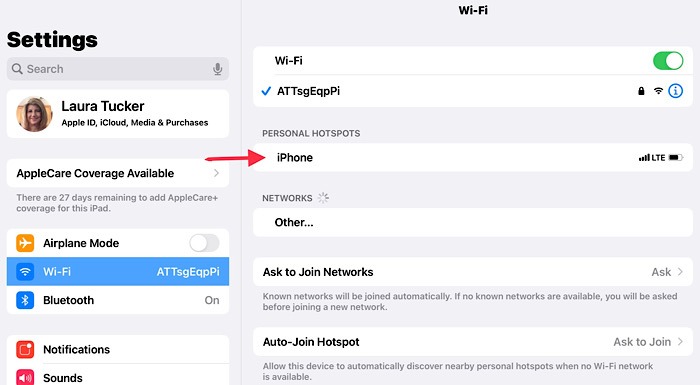Click the blue checkmark next to ATTsgEqpPi
700x385 pixels.
click(266, 91)
